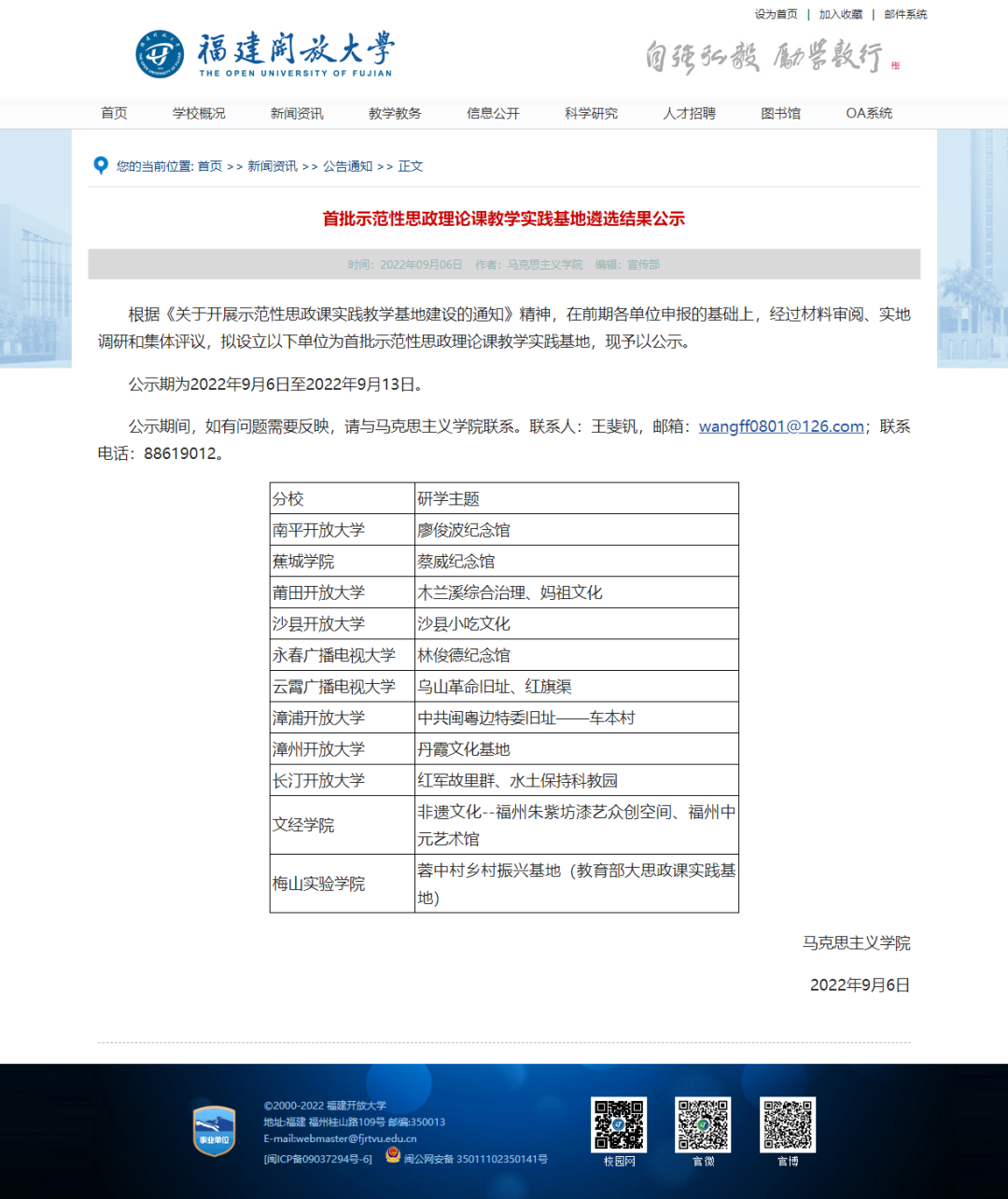
Task: Open the 图书馆 menu
Action: click(x=780, y=113)
